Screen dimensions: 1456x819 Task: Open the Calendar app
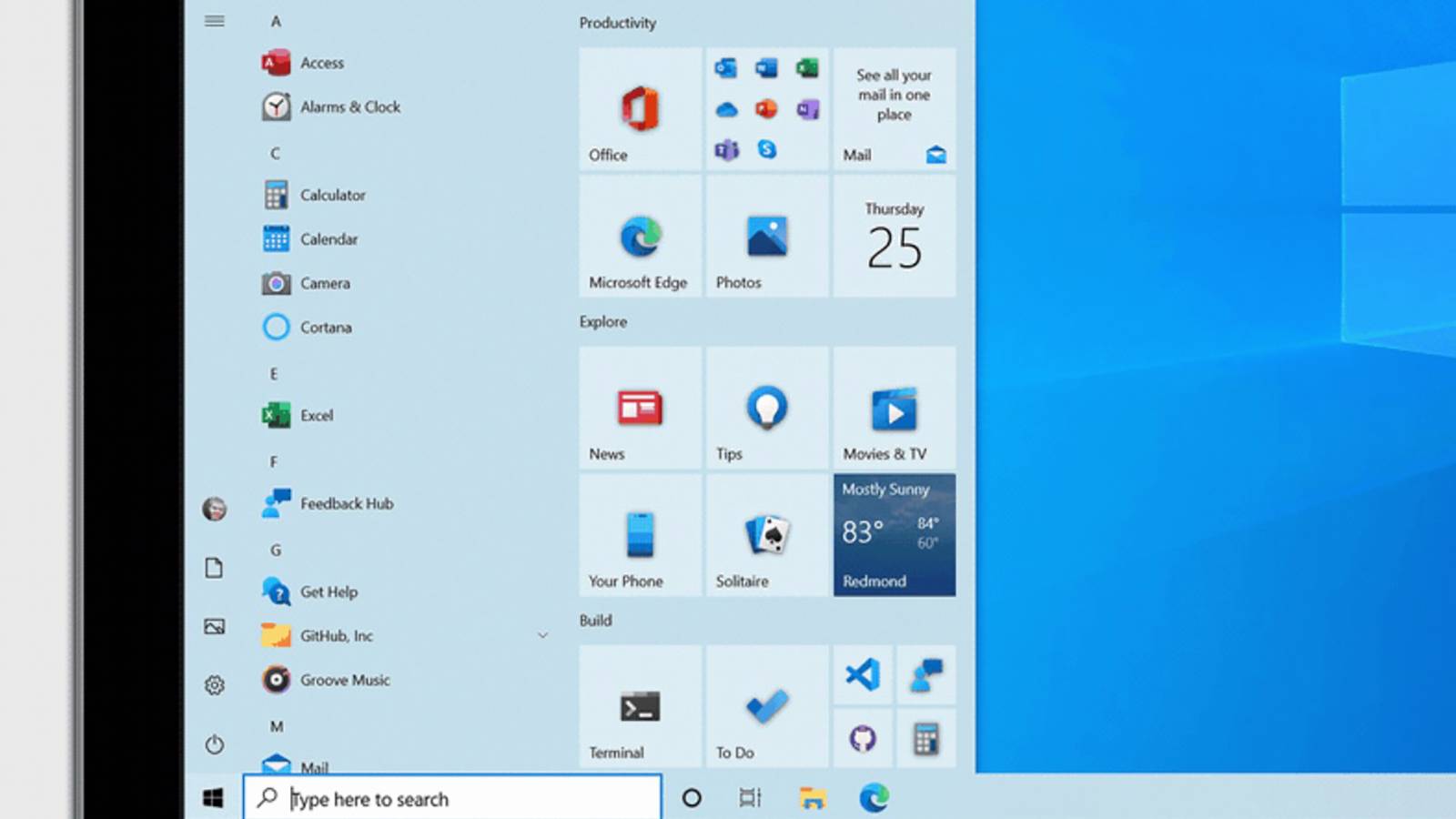pos(310,238)
